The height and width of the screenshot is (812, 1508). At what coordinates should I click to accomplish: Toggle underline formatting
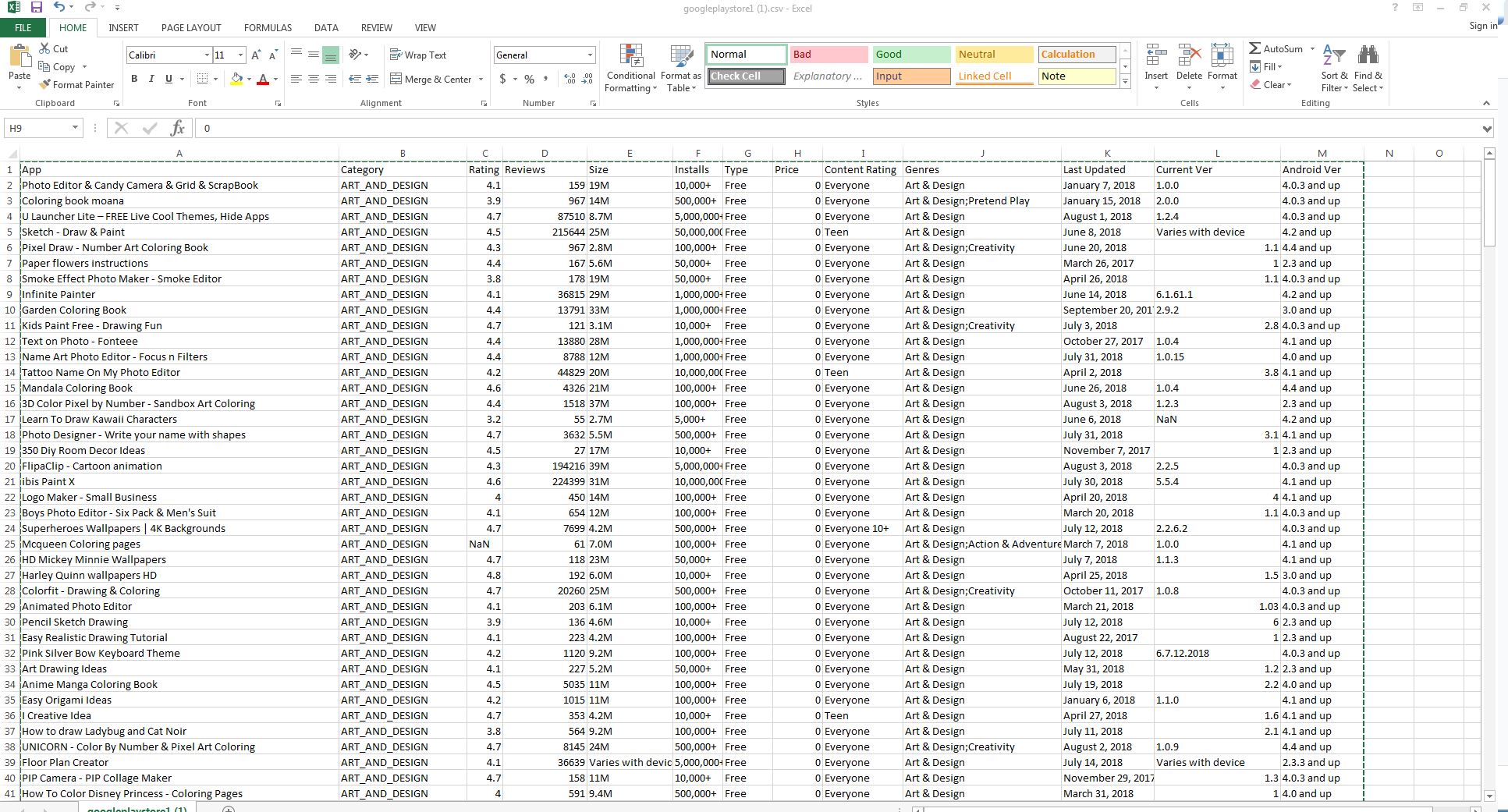pos(169,79)
